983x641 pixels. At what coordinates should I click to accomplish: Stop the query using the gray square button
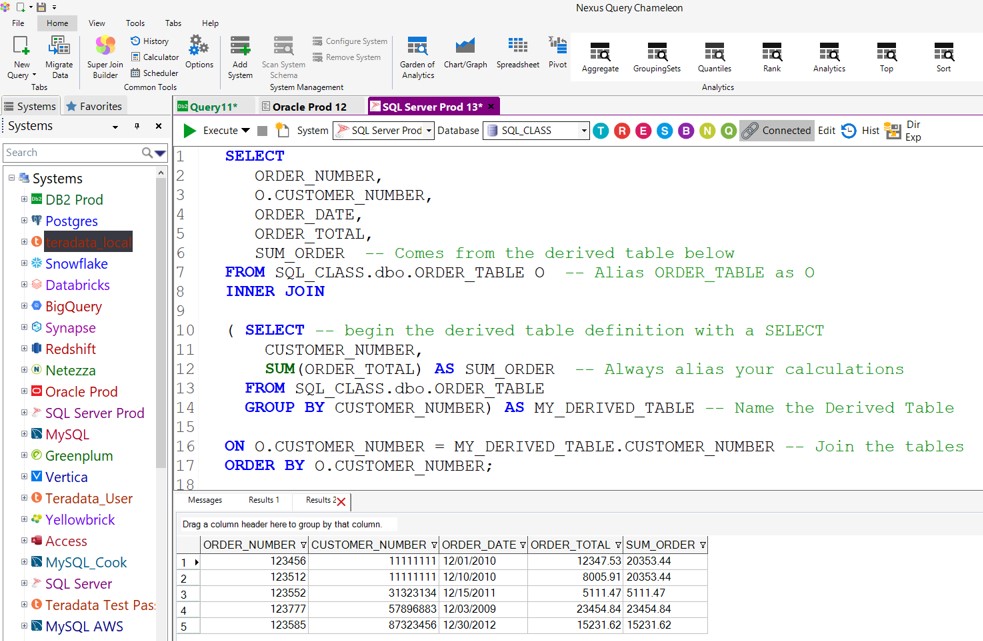(262, 131)
